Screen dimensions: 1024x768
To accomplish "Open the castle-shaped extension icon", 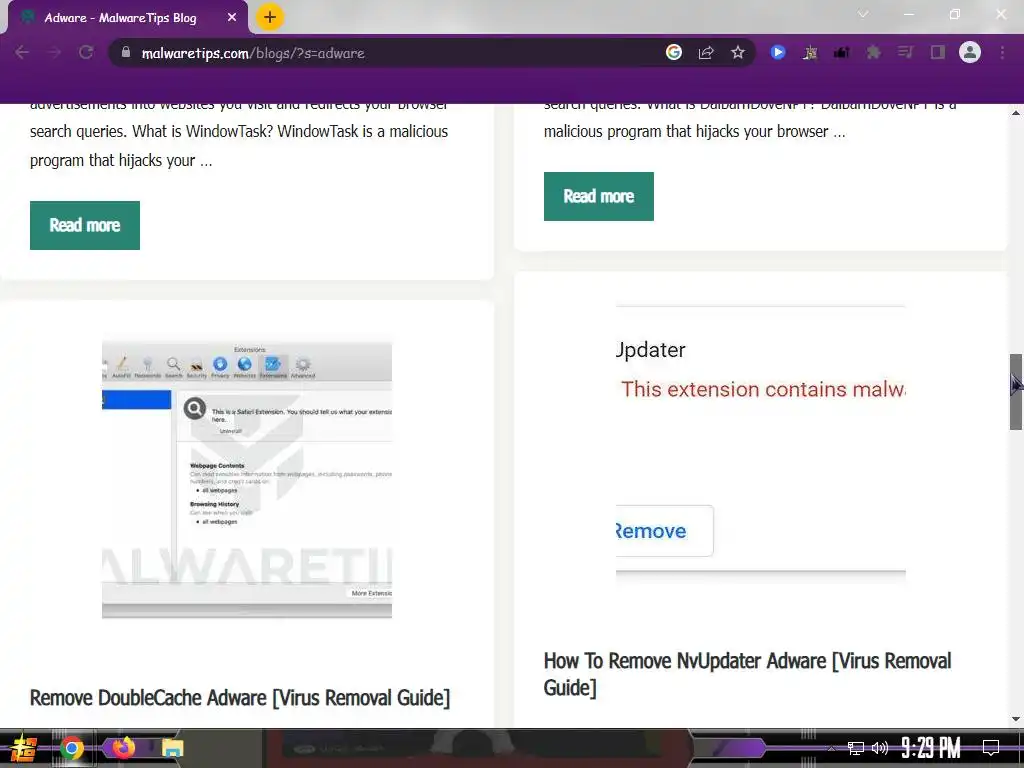I will [x=810, y=53].
